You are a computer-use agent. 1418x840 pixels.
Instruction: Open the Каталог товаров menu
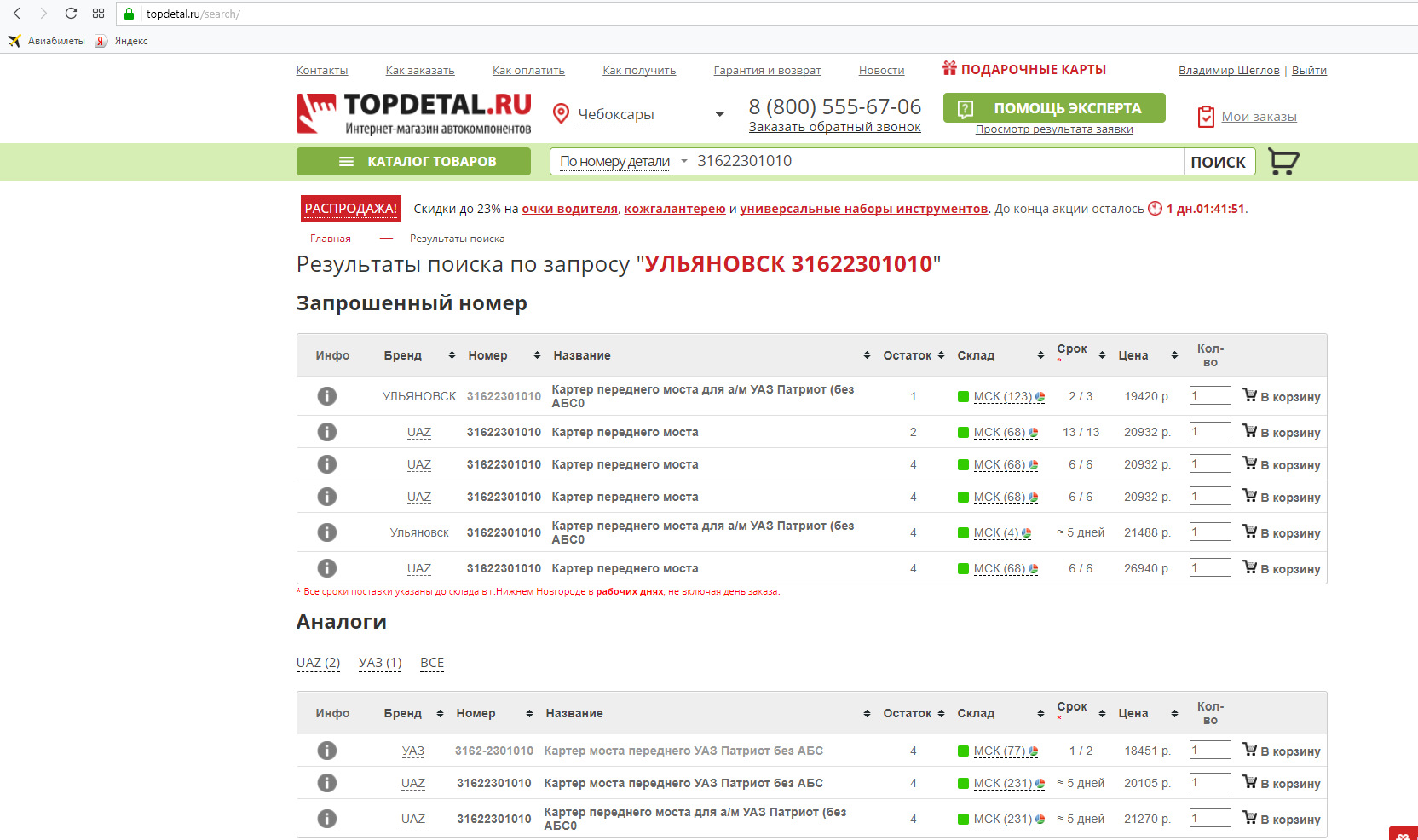coord(413,161)
